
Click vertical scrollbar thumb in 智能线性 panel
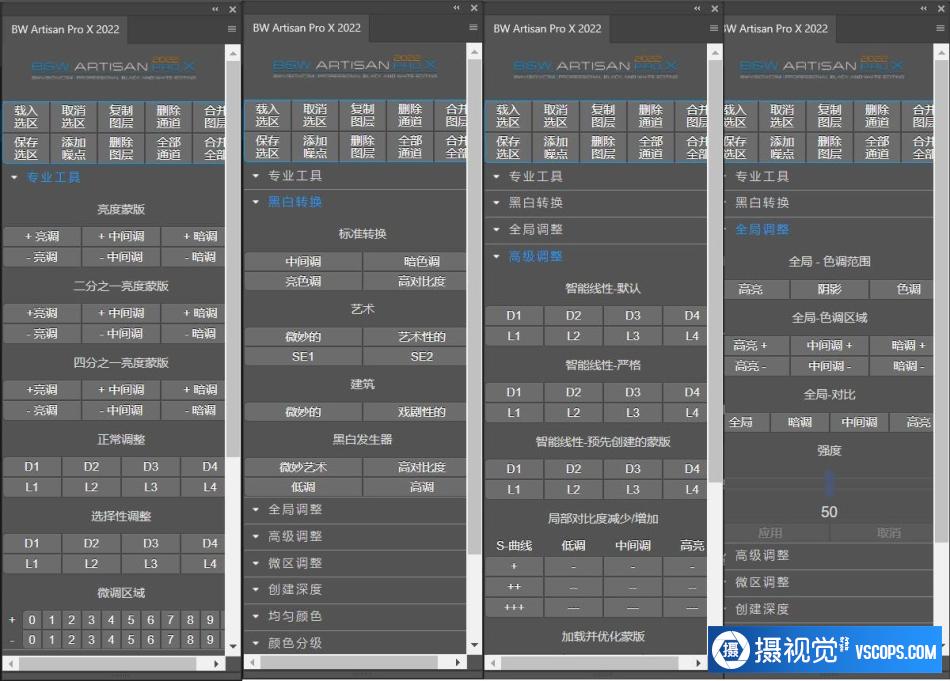point(716,271)
